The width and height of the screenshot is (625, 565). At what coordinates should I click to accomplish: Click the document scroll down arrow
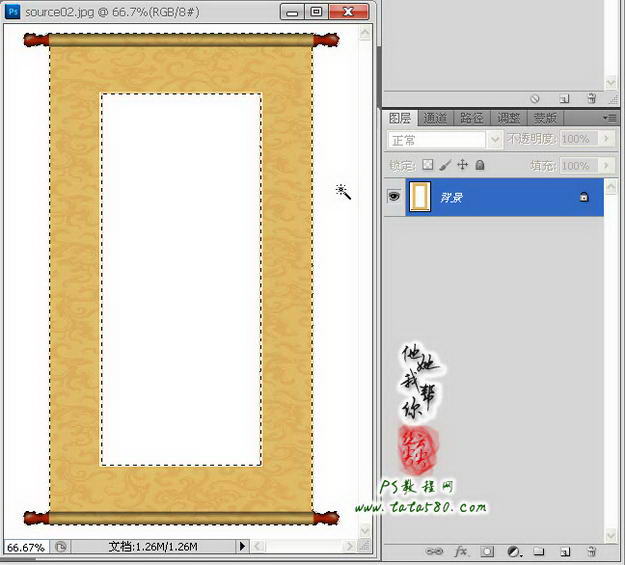(x=365, y=530)
